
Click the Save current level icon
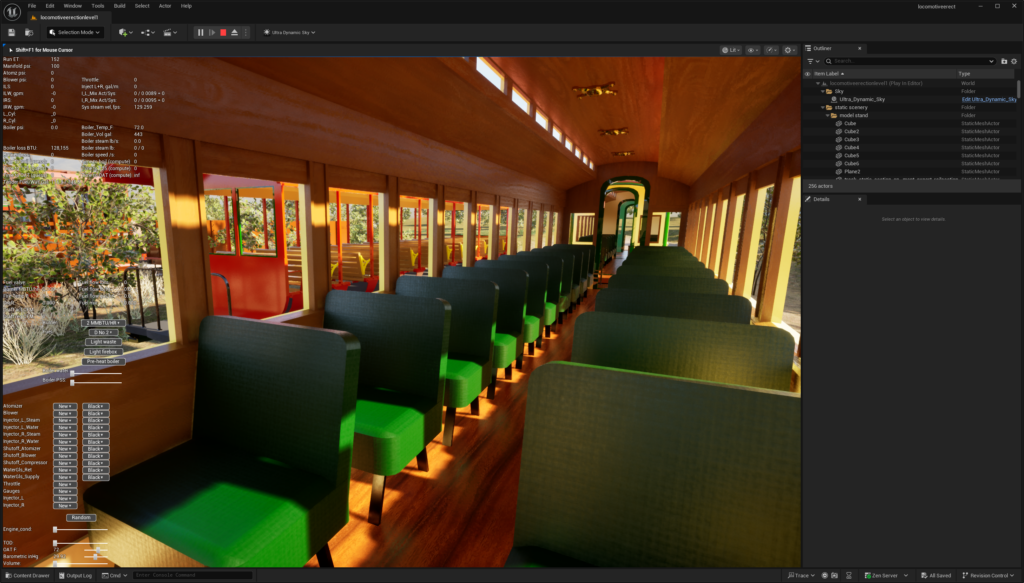tap(11, 32)
